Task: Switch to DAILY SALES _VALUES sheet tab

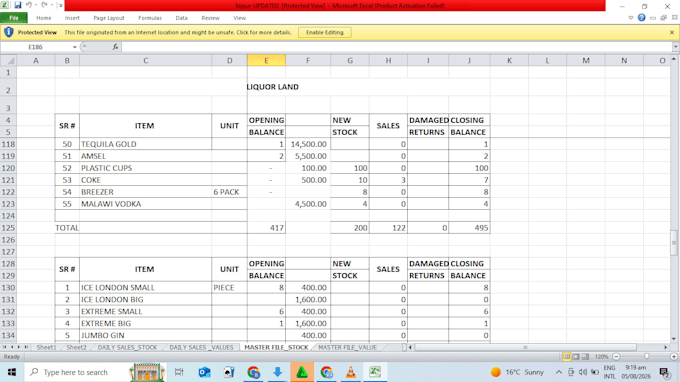Action: click(x=201, y=347)
